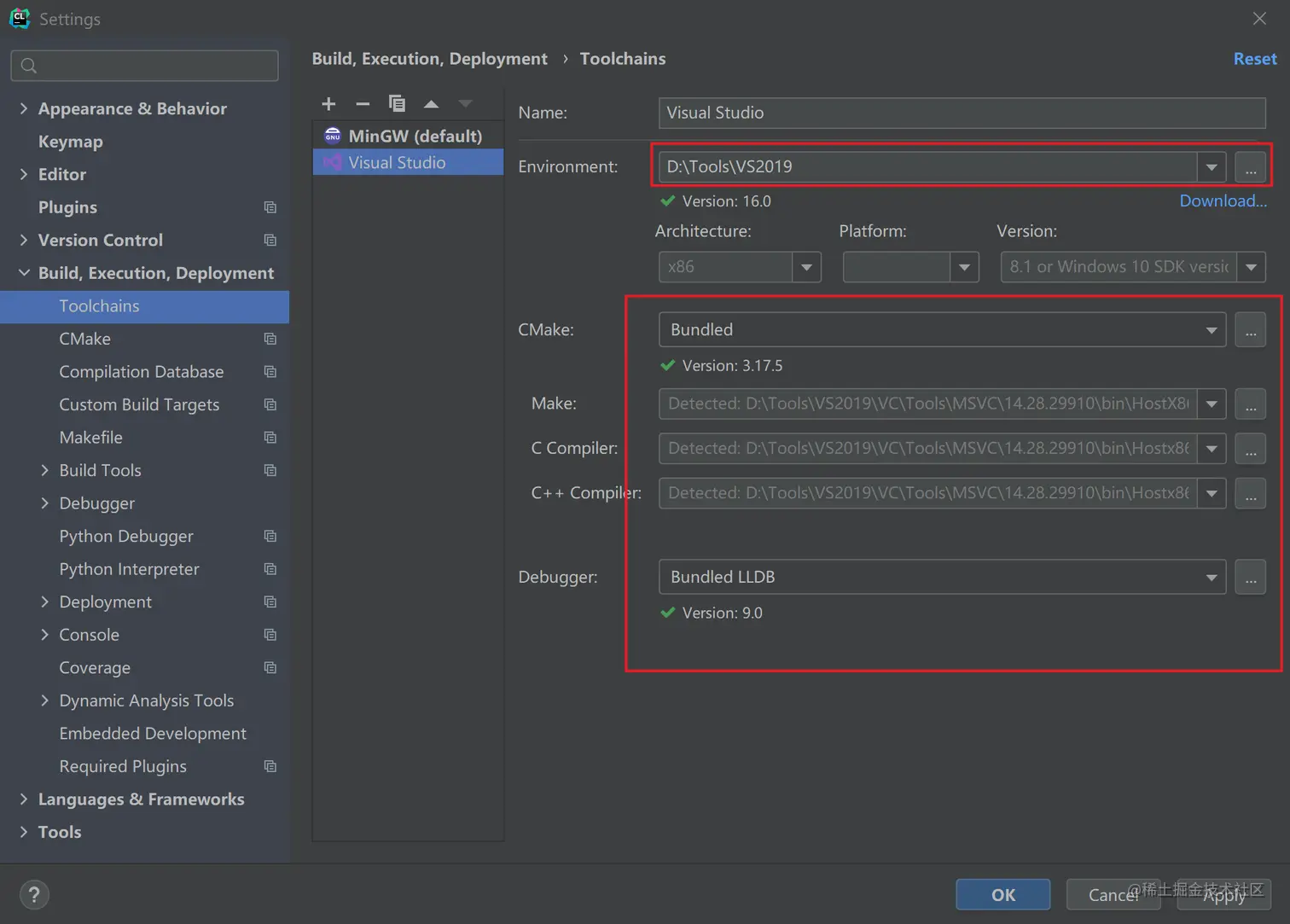Open the CMake Bundled dropdown
This screenshot has width=1290, height=924.
click(1212, 330)
